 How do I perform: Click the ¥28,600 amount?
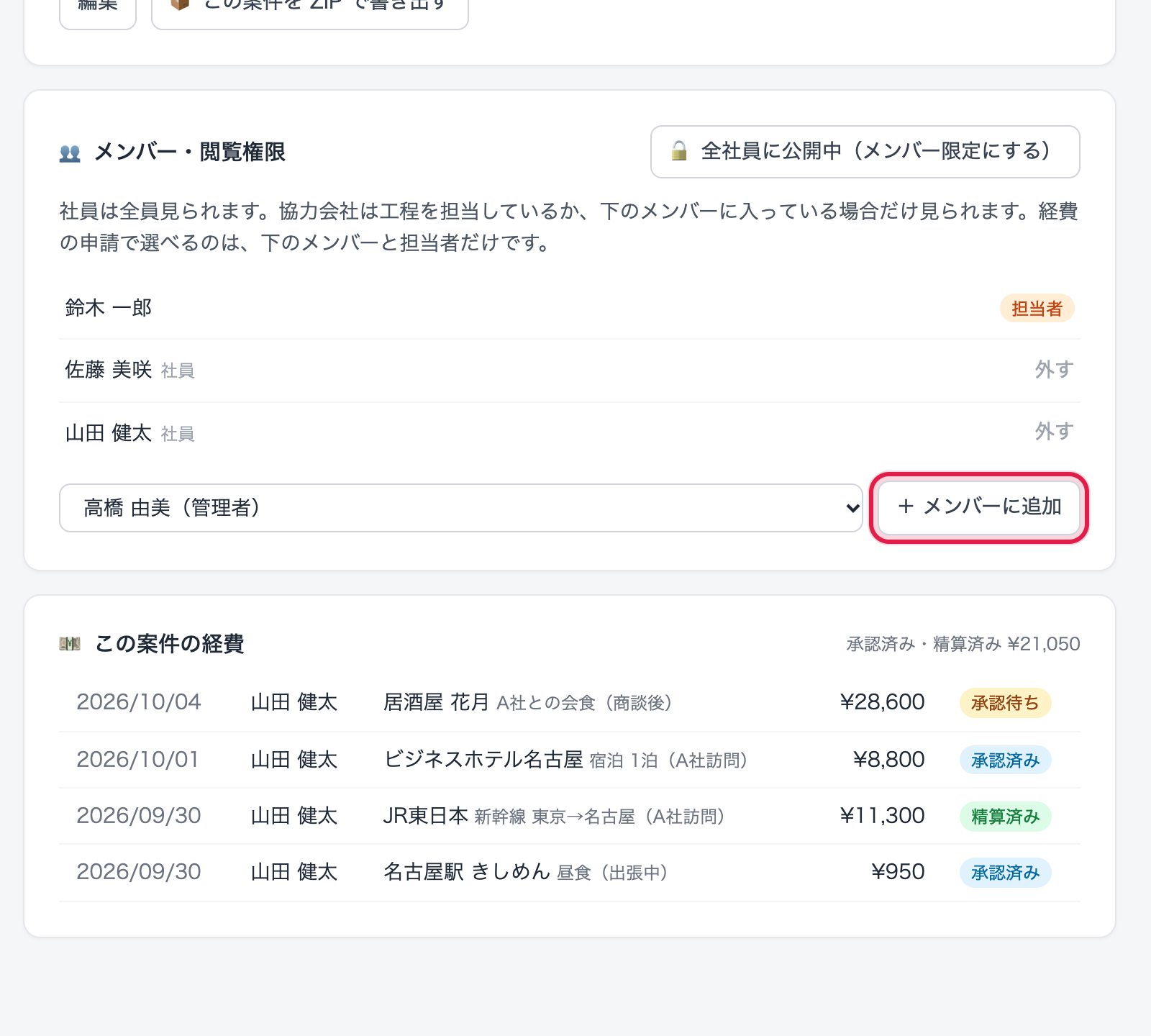pos(882,702)
